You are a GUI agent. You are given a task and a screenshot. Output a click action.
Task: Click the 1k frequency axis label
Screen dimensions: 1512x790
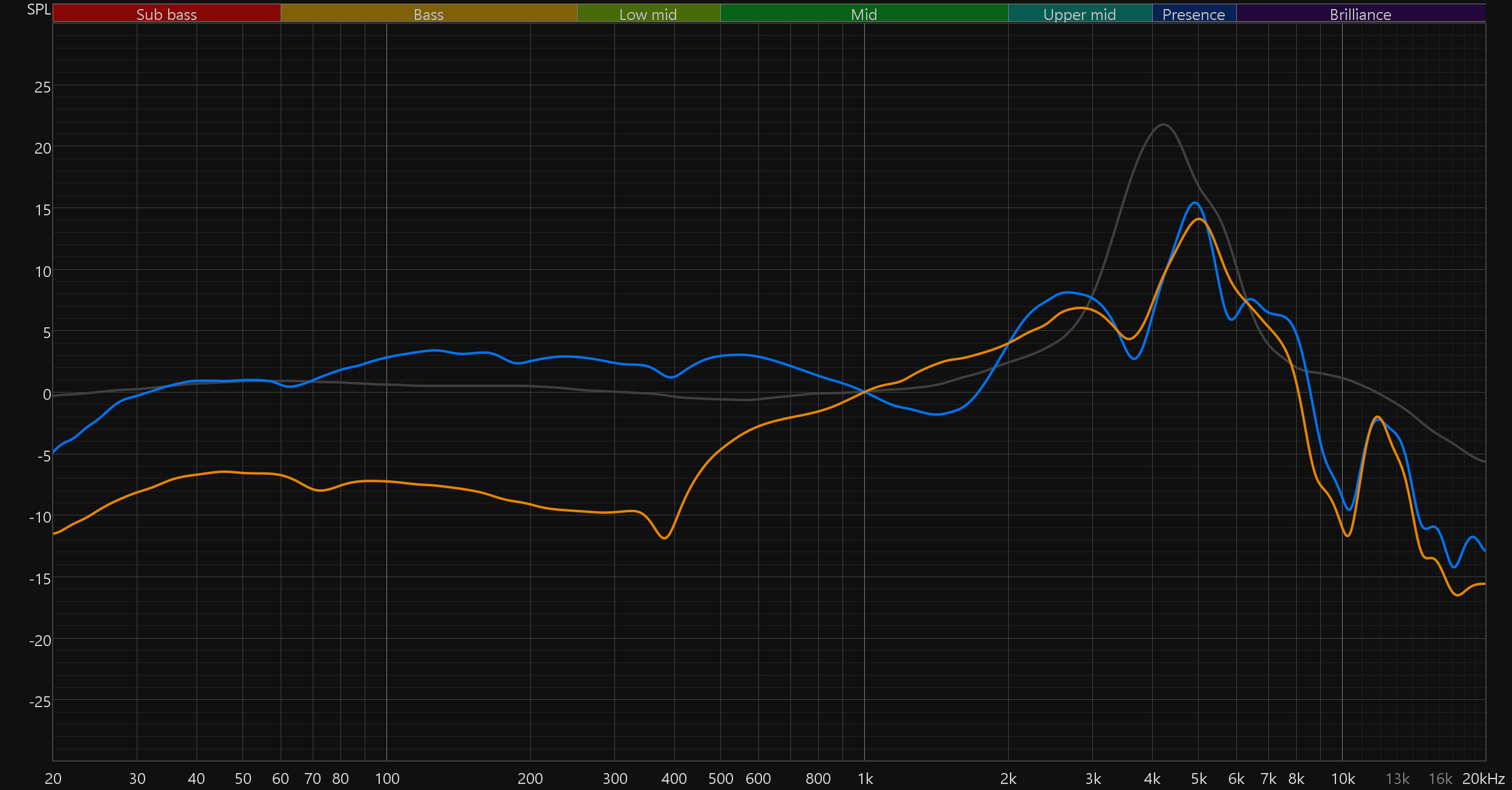865,779
